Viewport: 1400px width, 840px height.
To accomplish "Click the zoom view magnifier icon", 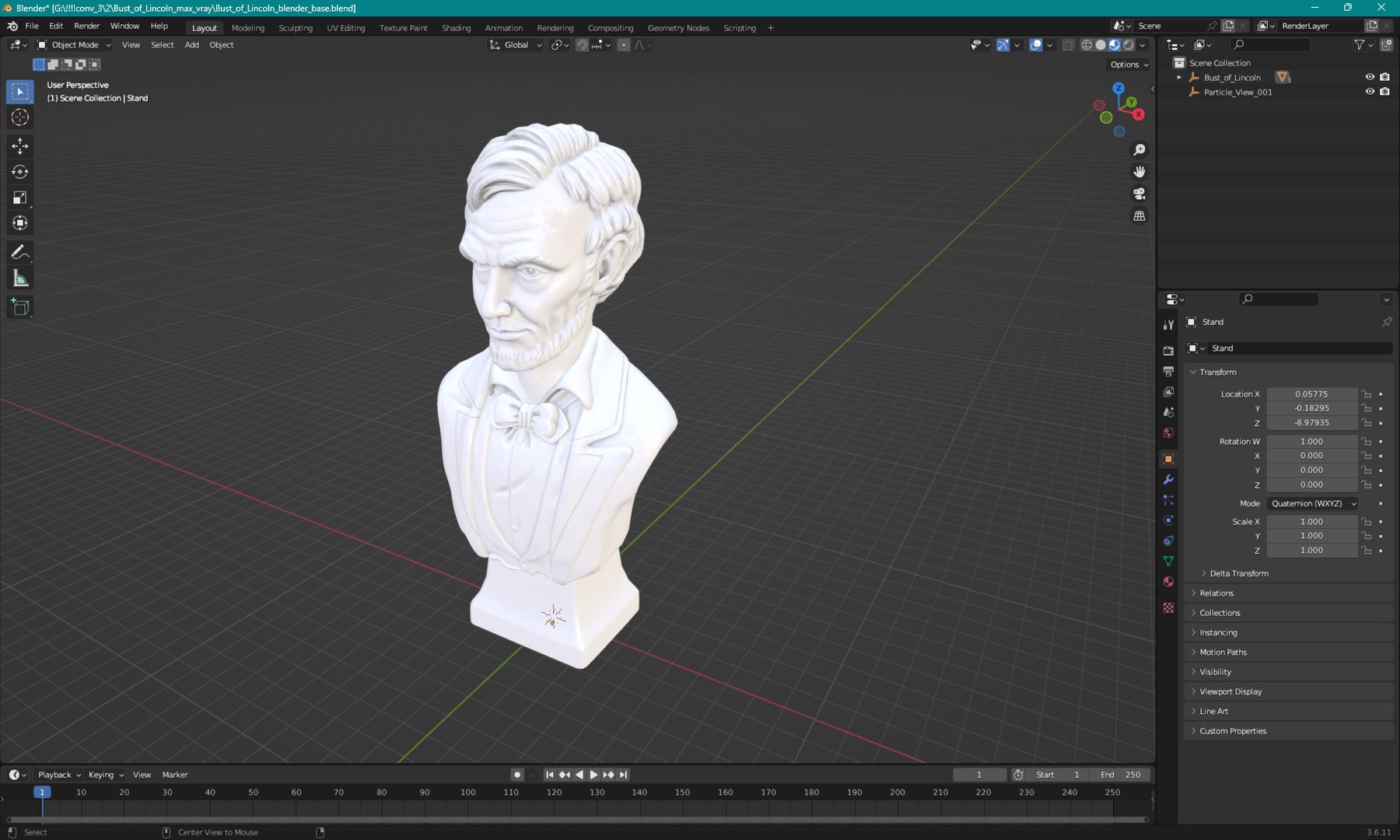I will click(x=1139, y=150).
